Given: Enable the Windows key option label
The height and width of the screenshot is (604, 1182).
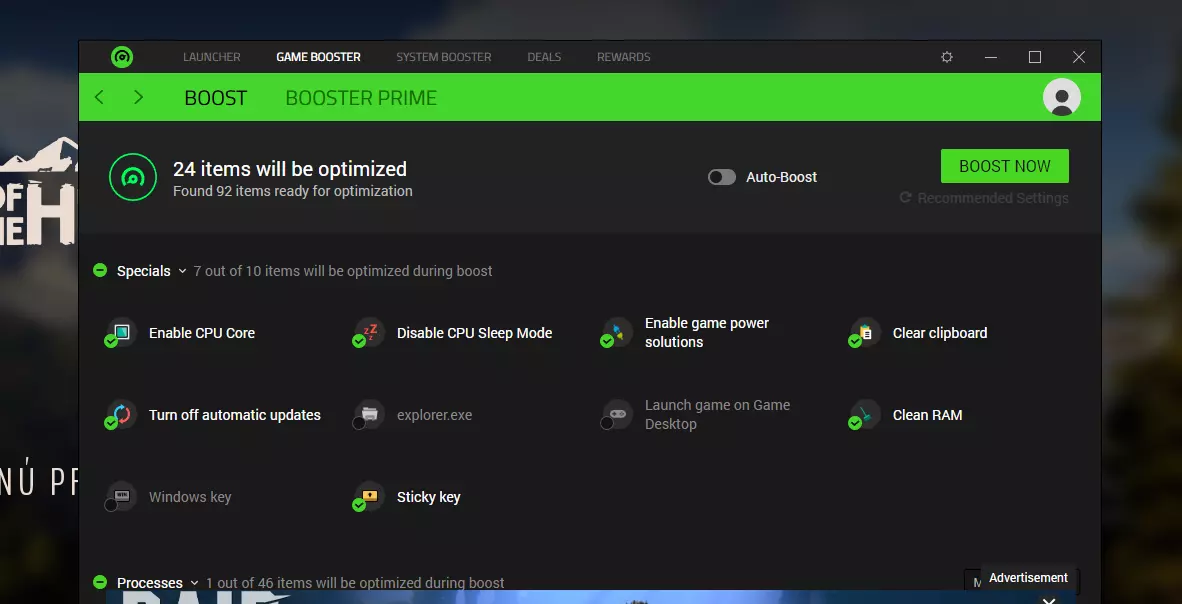Looking at the screenshot, I should pyautogui.click(x=190, y=497).
